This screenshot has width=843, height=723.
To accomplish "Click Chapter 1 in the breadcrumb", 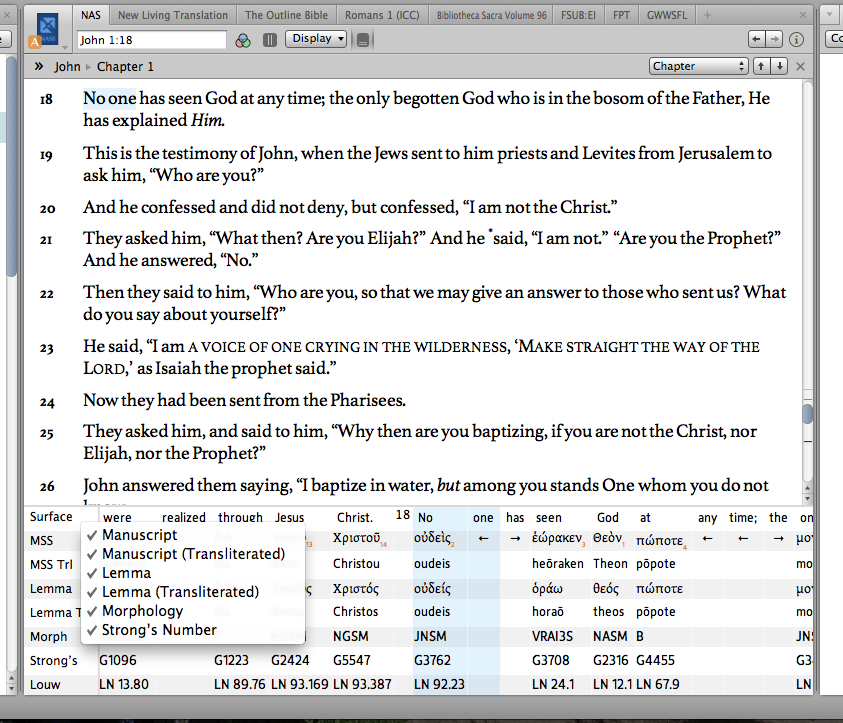I will click(x=125, y=67).
